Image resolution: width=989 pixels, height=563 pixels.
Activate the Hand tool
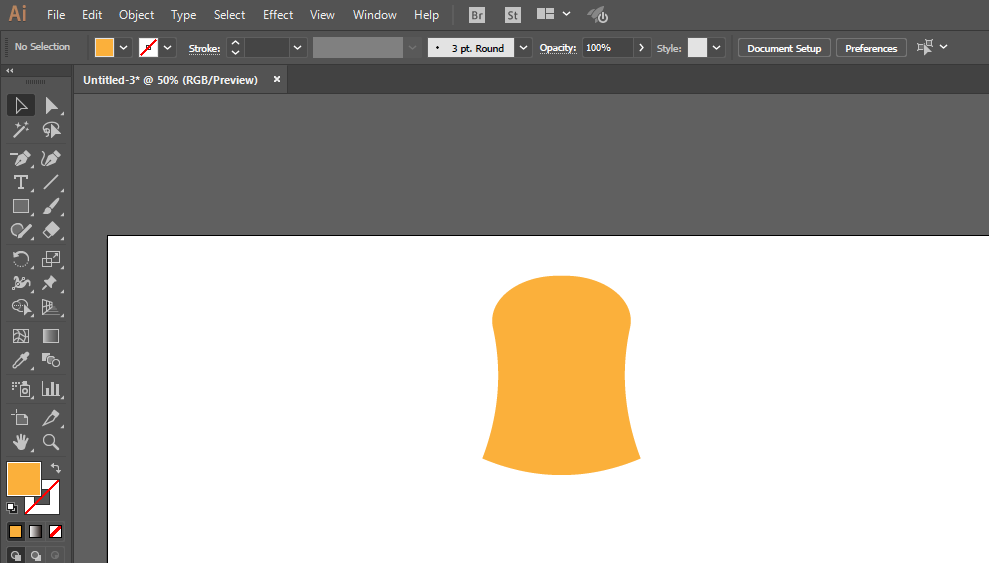[21, 442]
